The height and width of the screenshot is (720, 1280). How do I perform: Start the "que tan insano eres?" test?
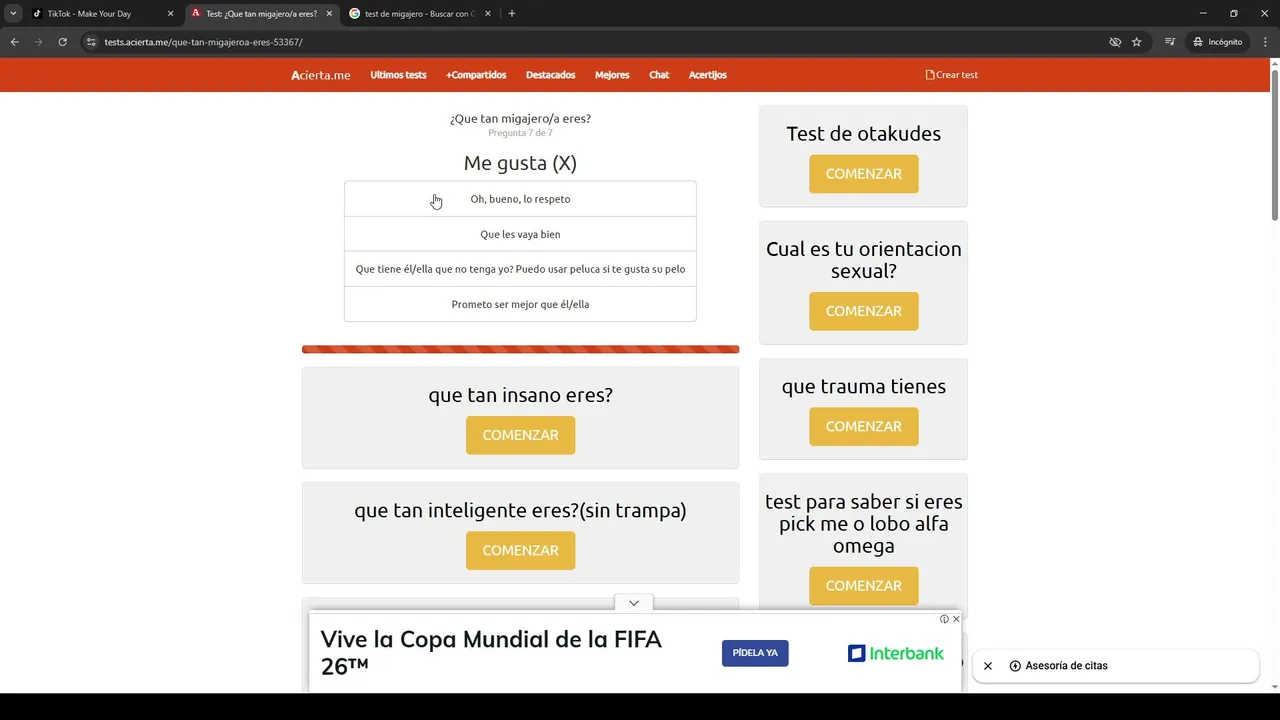[520, 435]
